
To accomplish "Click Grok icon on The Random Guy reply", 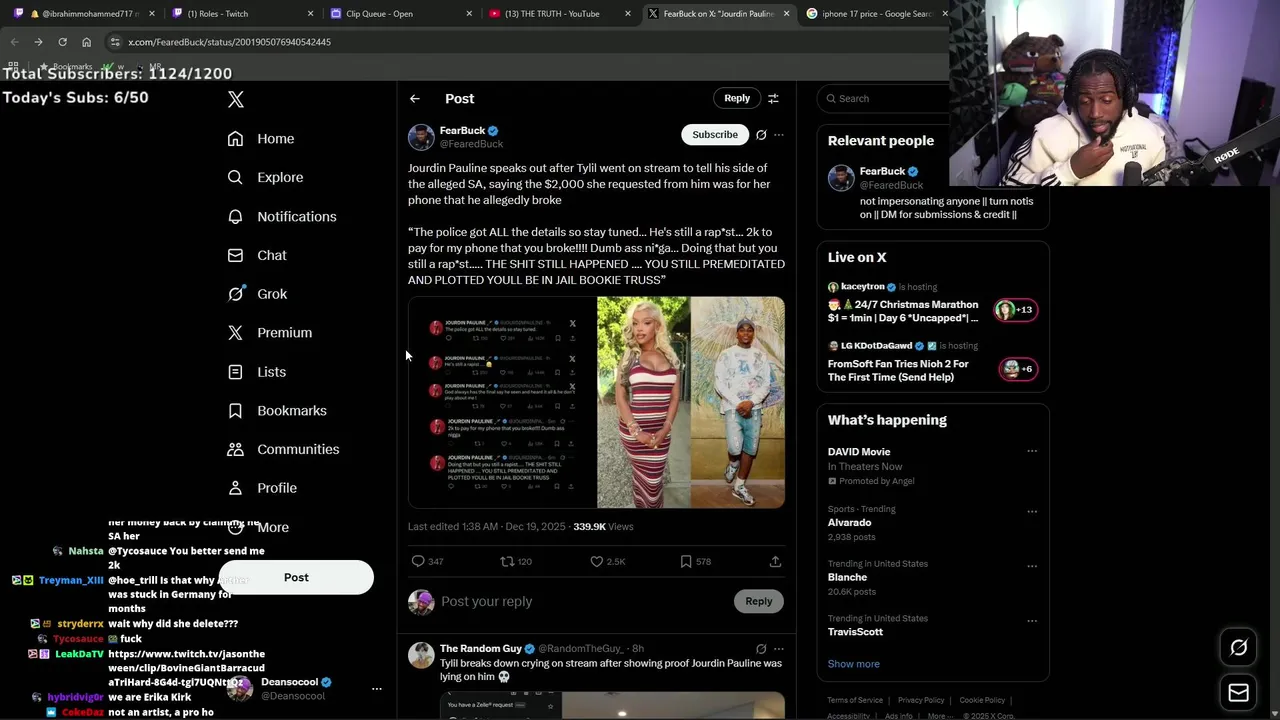I will pyautogui.click(x=761, y=649).
